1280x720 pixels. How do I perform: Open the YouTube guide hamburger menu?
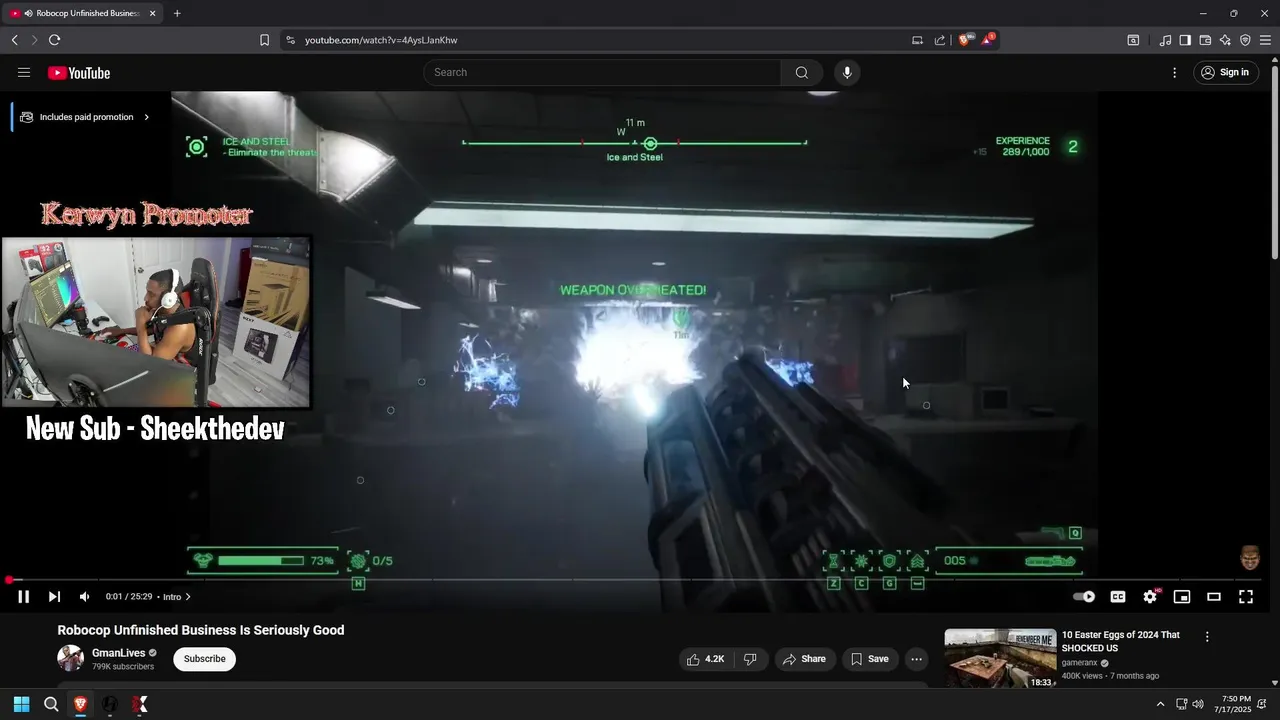[x=24, y=72]
